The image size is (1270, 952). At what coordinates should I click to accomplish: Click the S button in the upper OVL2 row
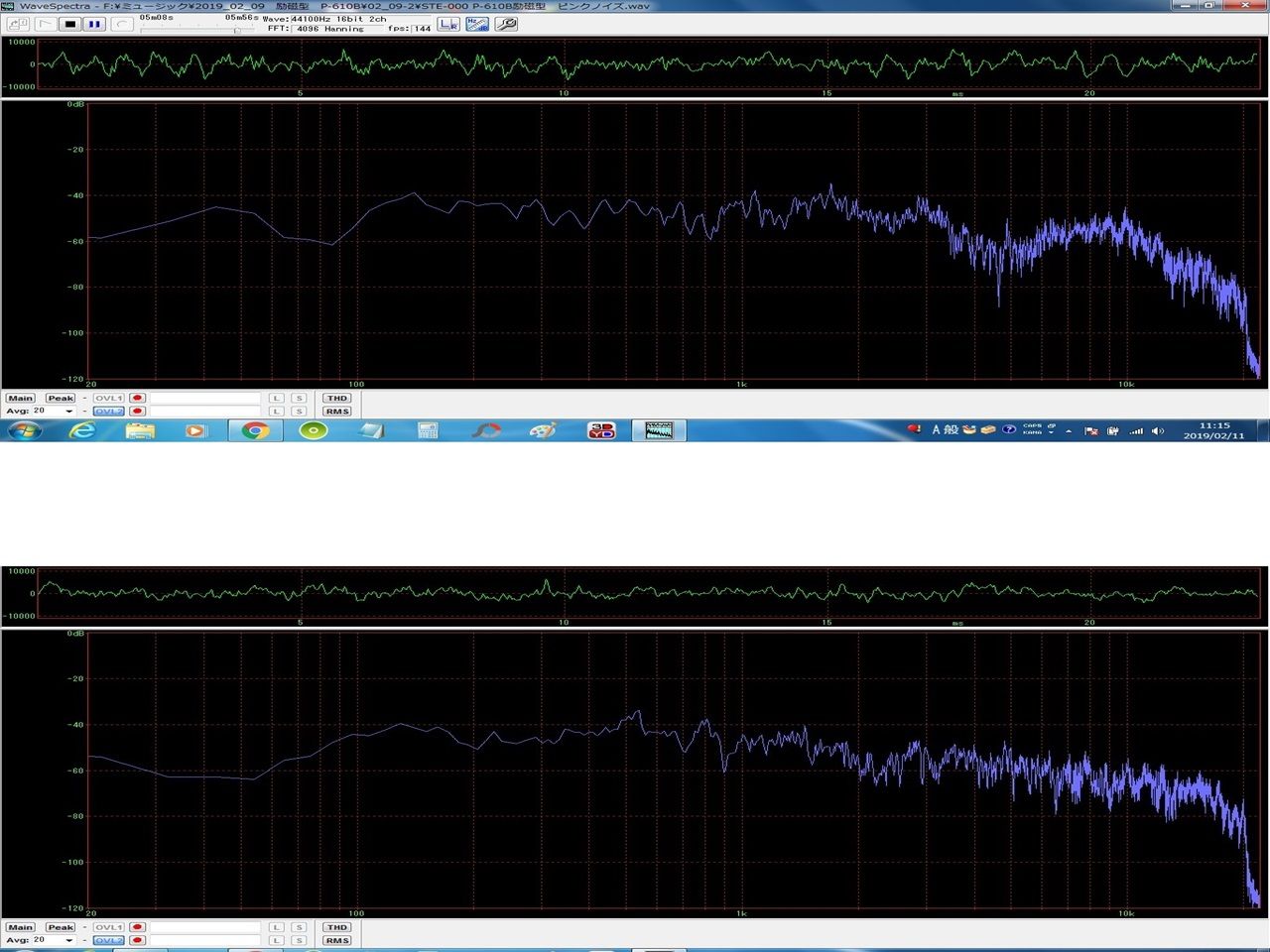(x=298, y=412)
